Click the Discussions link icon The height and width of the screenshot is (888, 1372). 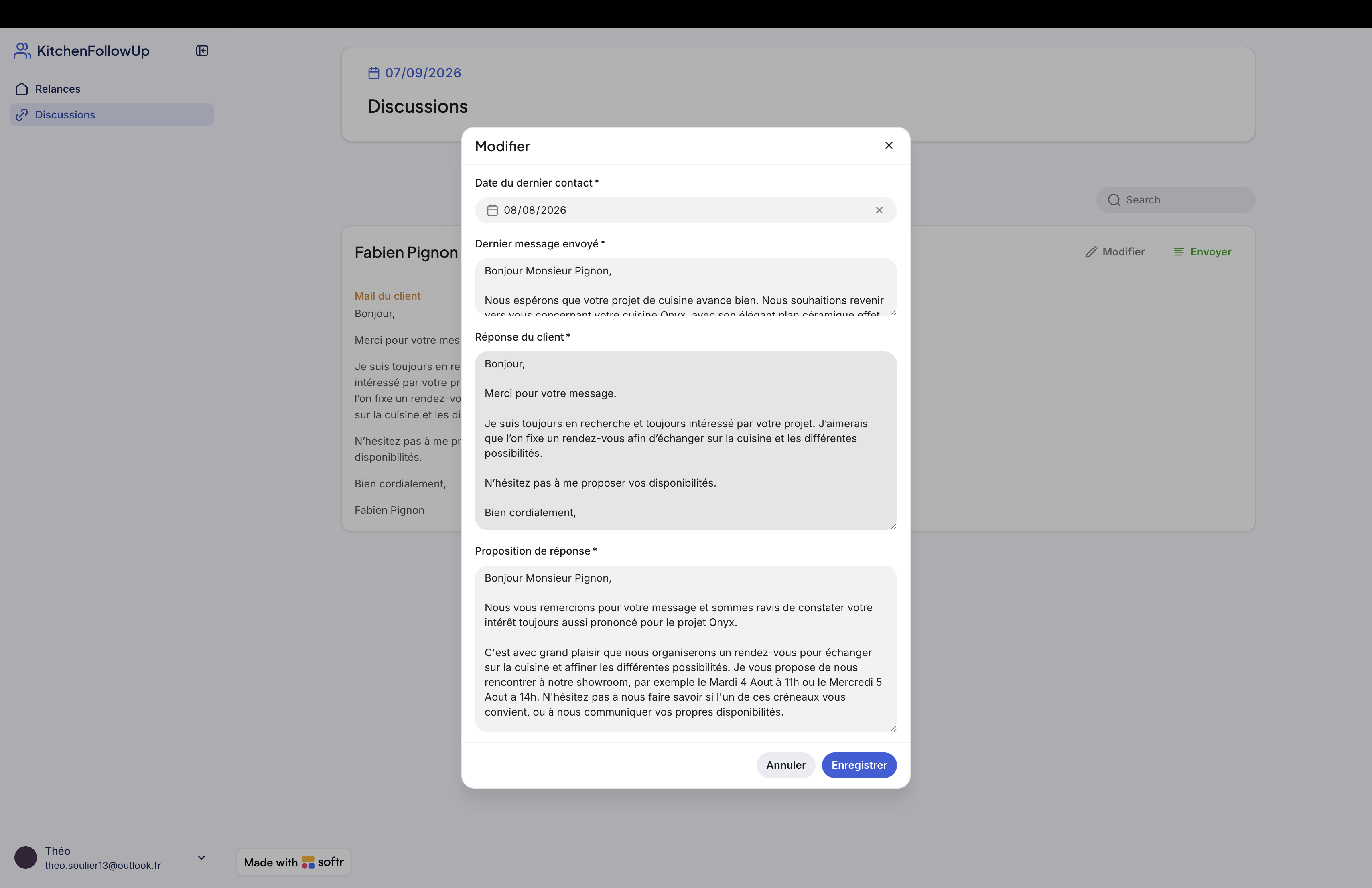coord(22,115)
